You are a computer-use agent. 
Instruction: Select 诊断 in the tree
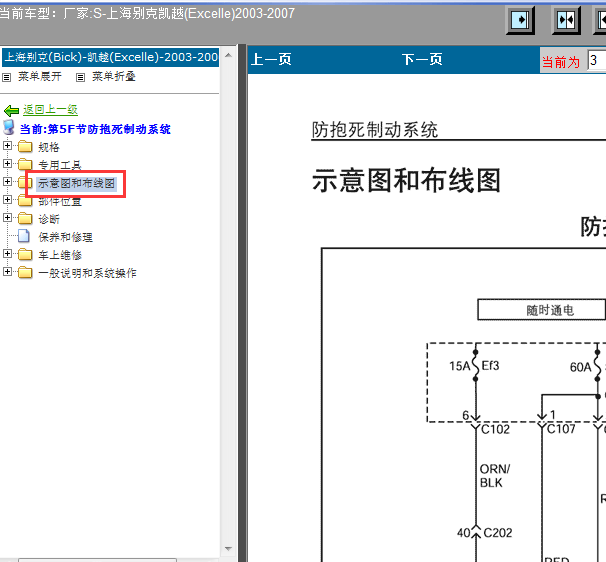pyautogui.click(x=49, y=219)
